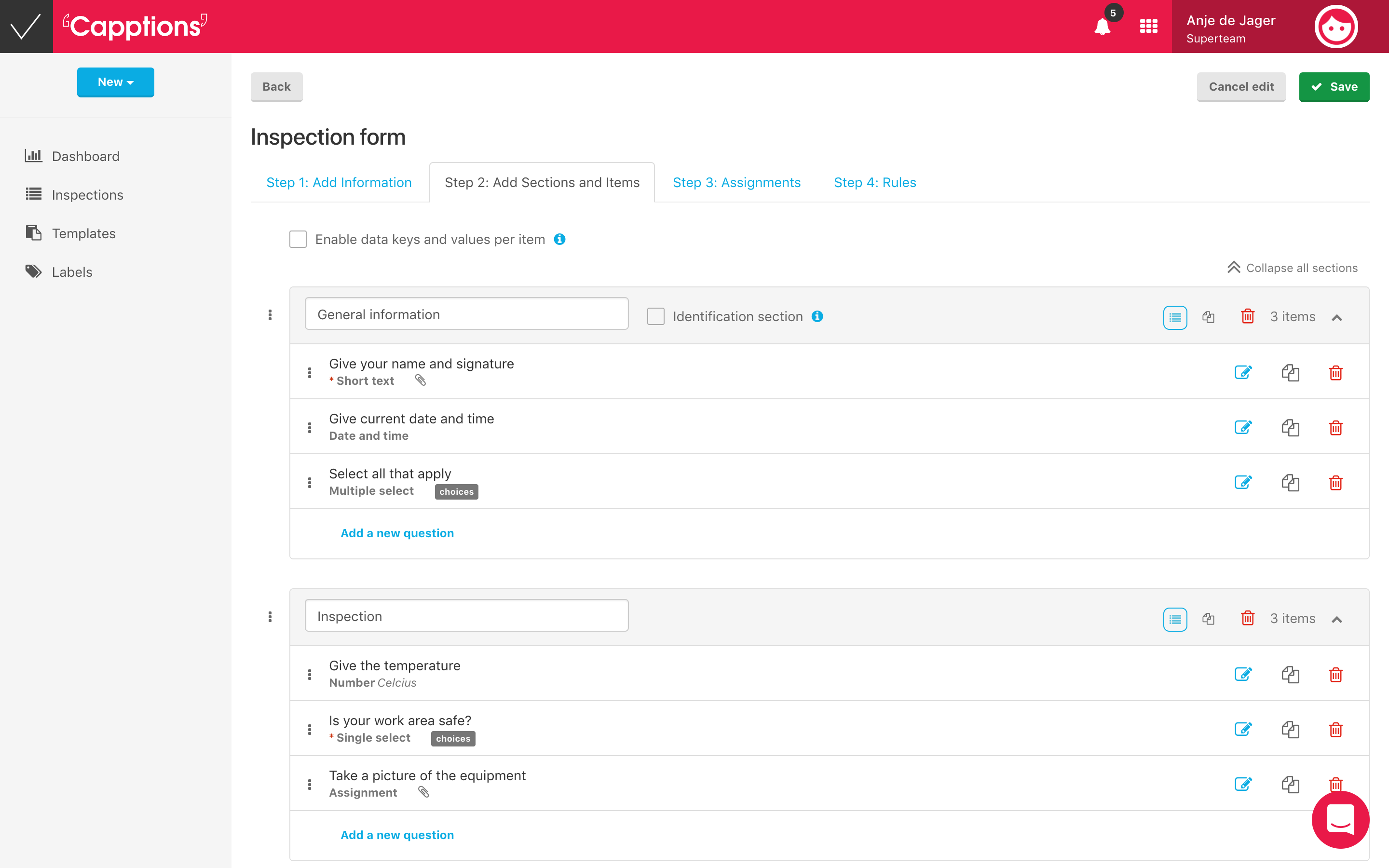Edit the 'Give your name and signature' question

click(x=1243, y=373)
